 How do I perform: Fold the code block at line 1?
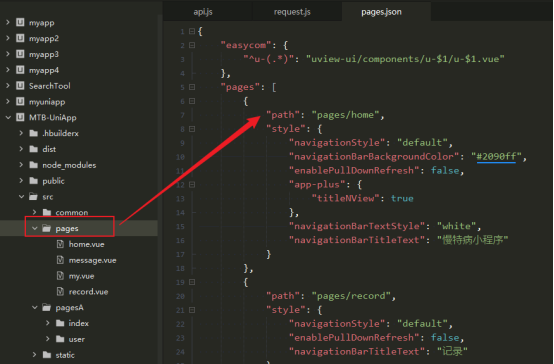(192, 31)
